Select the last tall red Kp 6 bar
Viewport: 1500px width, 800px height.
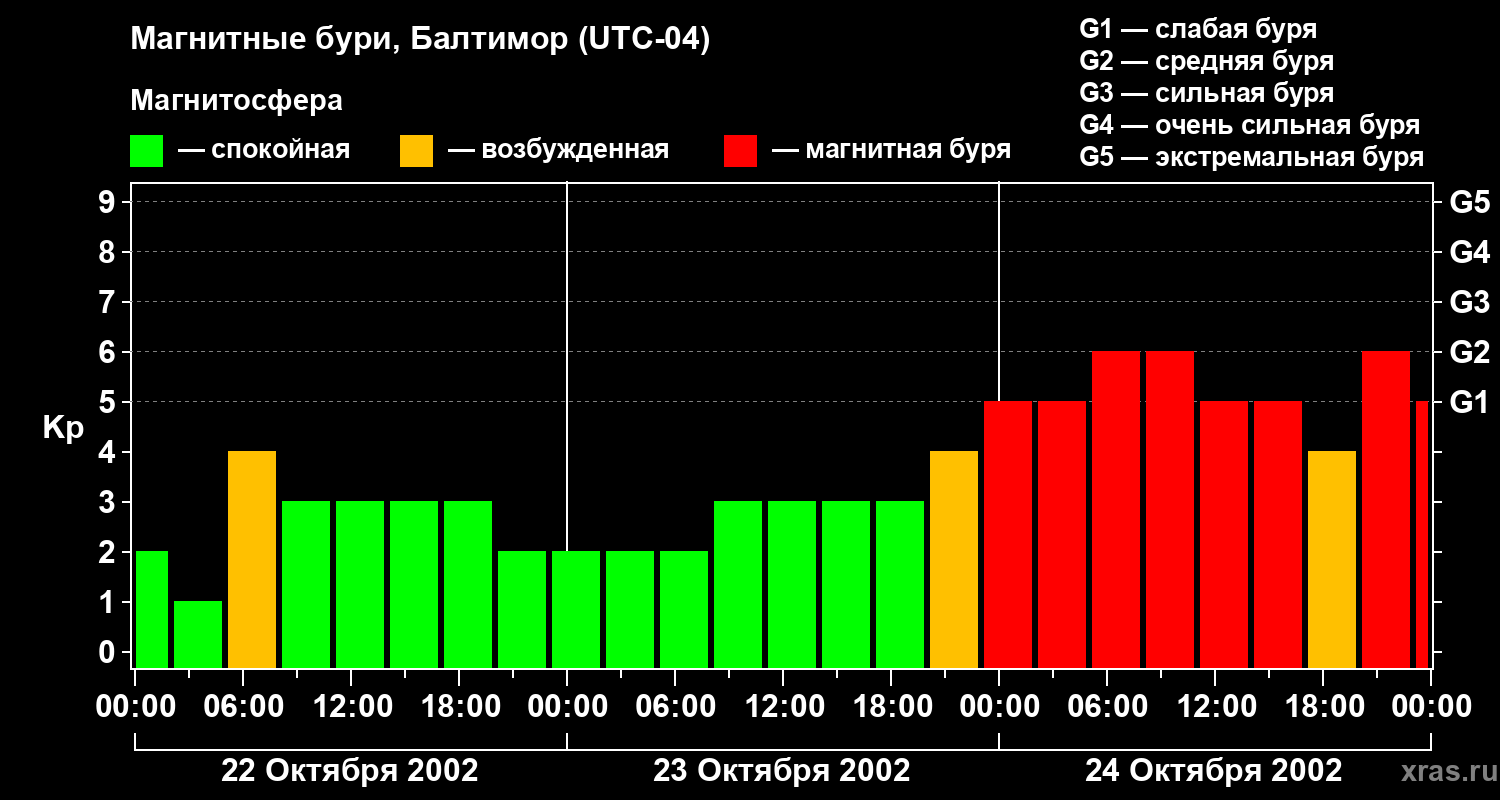[x=1386, y=509]
